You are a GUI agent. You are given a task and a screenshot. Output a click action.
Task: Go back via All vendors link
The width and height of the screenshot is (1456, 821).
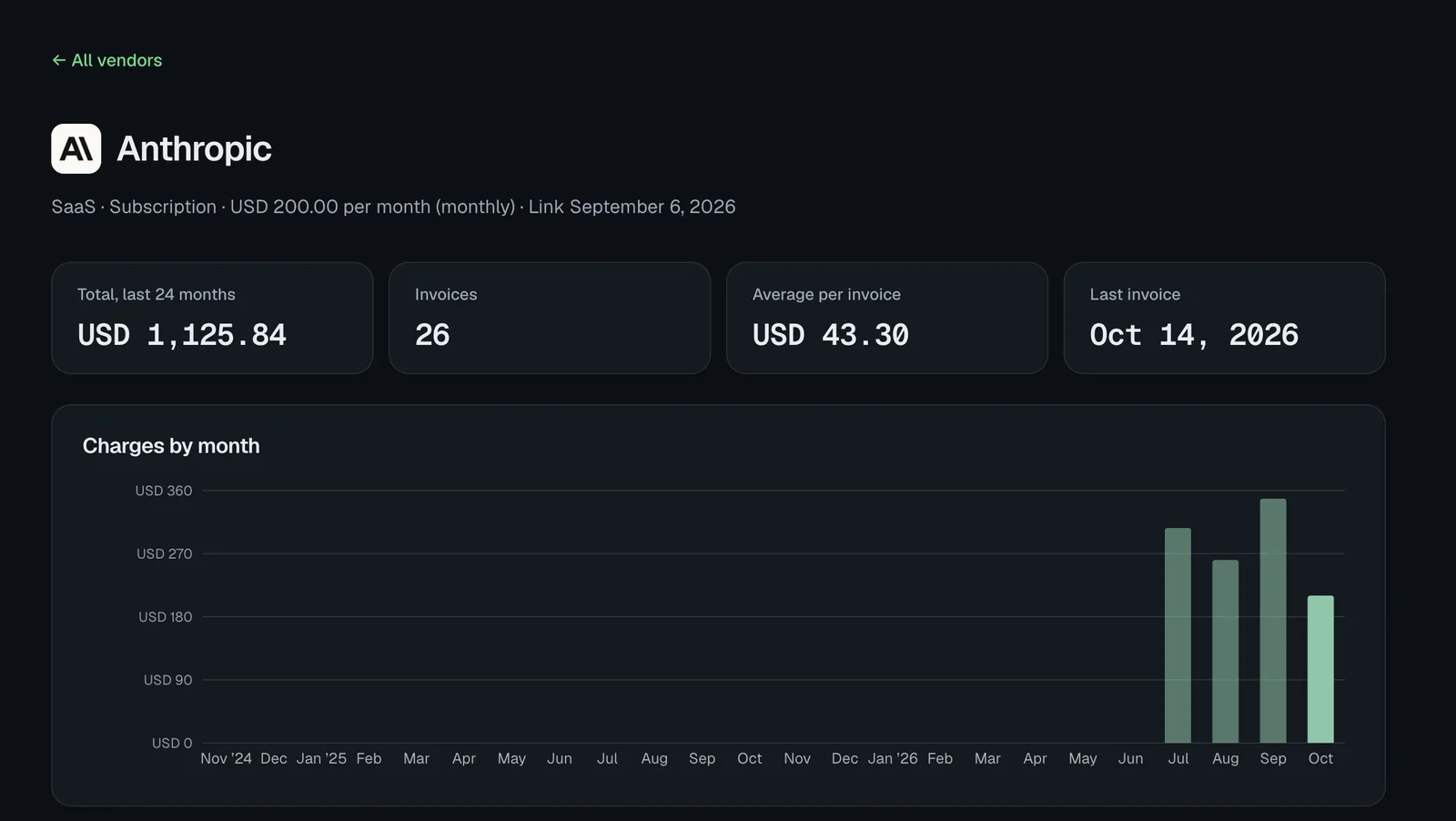[107, 60]
